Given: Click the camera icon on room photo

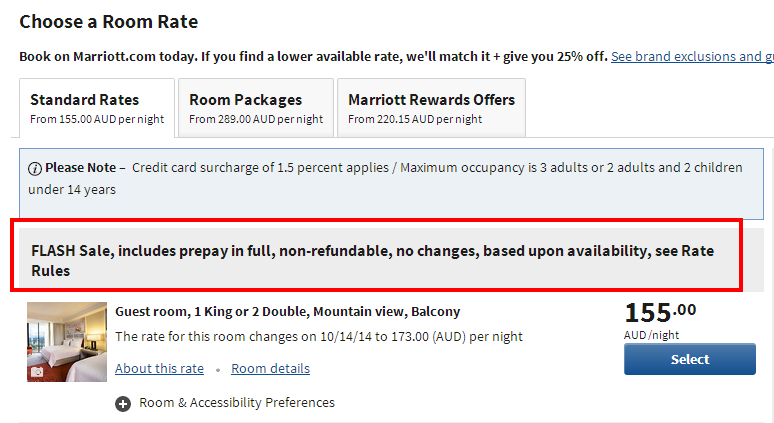Looking at the screenshot, I should pyautogui.click(x=37, y=372).
